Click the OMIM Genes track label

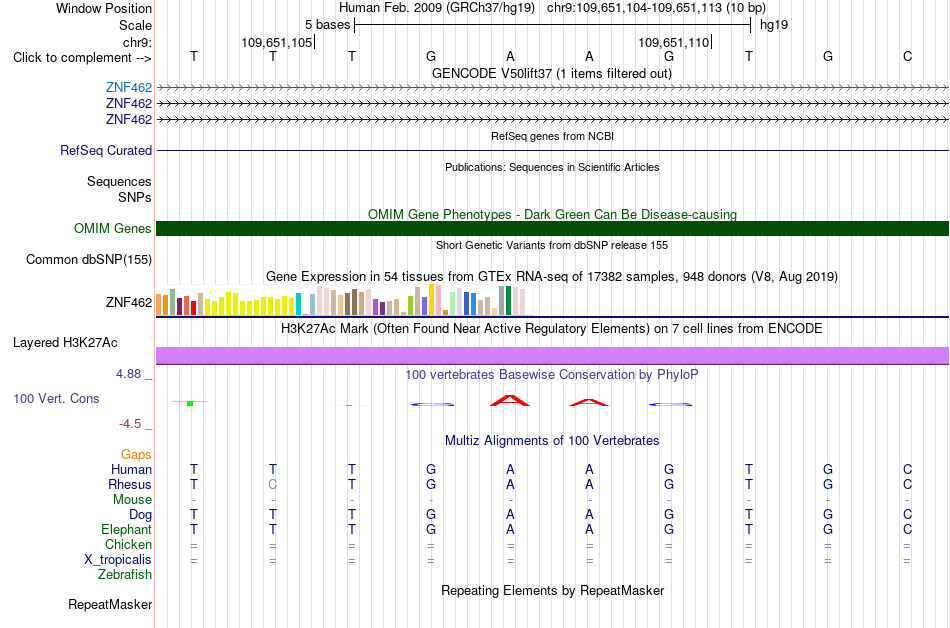[x=113, y=228]
